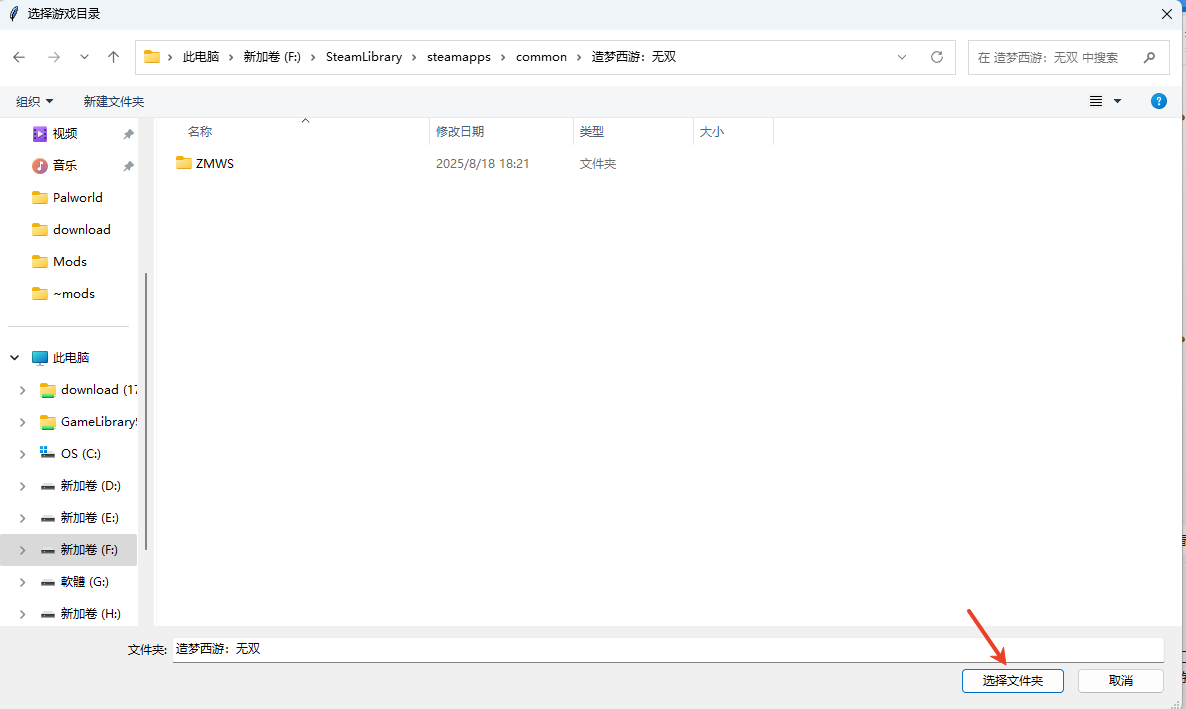Click the forward navigation arrow
Viewport: 1186px width, 709px height.
[x=53, y=57]
